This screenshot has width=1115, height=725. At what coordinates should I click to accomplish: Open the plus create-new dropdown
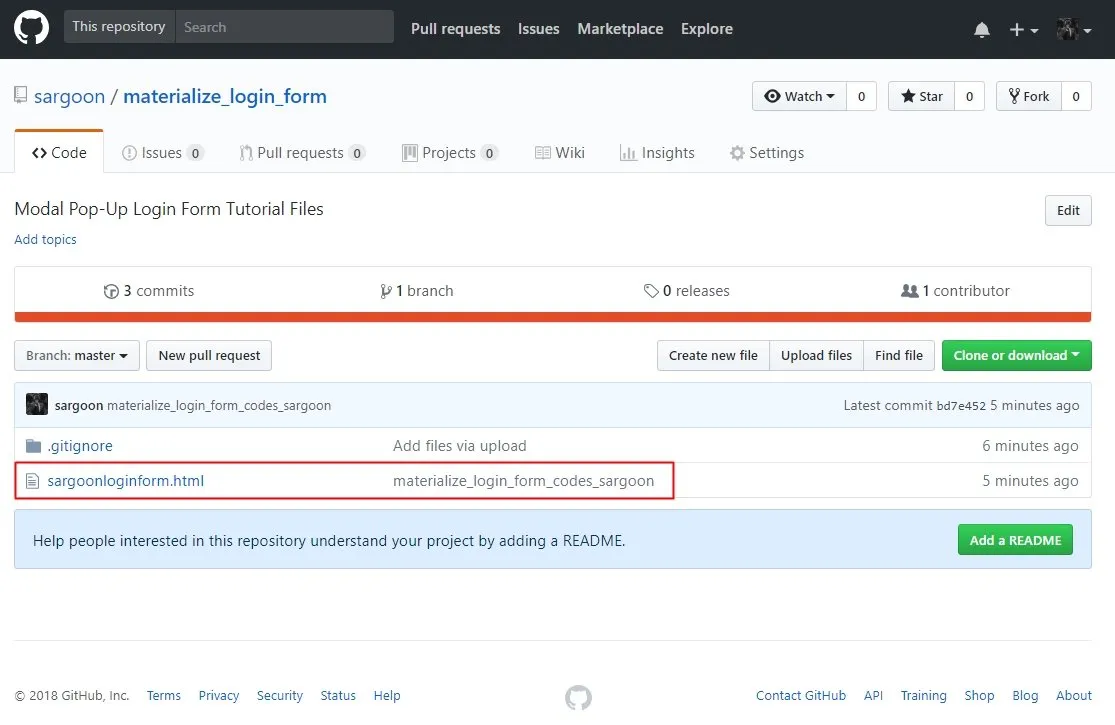[x=1023, y=29]
